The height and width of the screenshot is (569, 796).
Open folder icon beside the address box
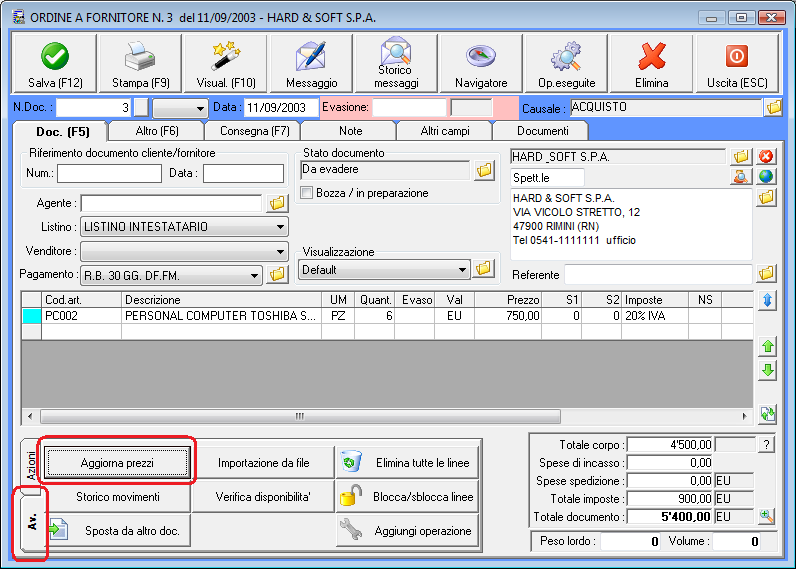click(766, 197)
